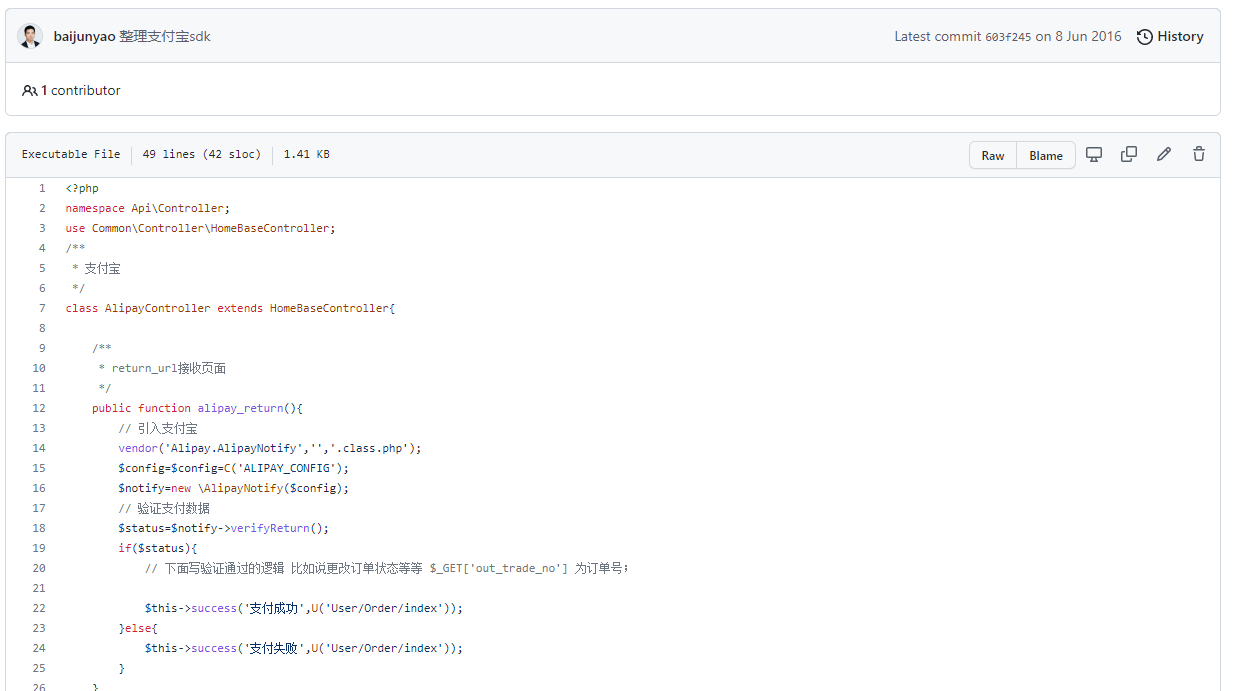Click the '* return_url接收页面' comment

[162, 368]
